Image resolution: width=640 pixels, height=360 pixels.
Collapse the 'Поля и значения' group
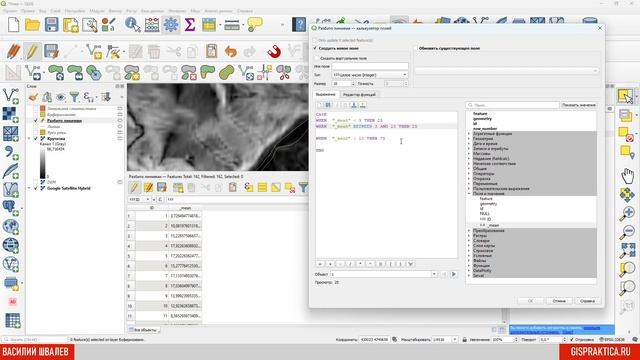[x=469, y=193]
